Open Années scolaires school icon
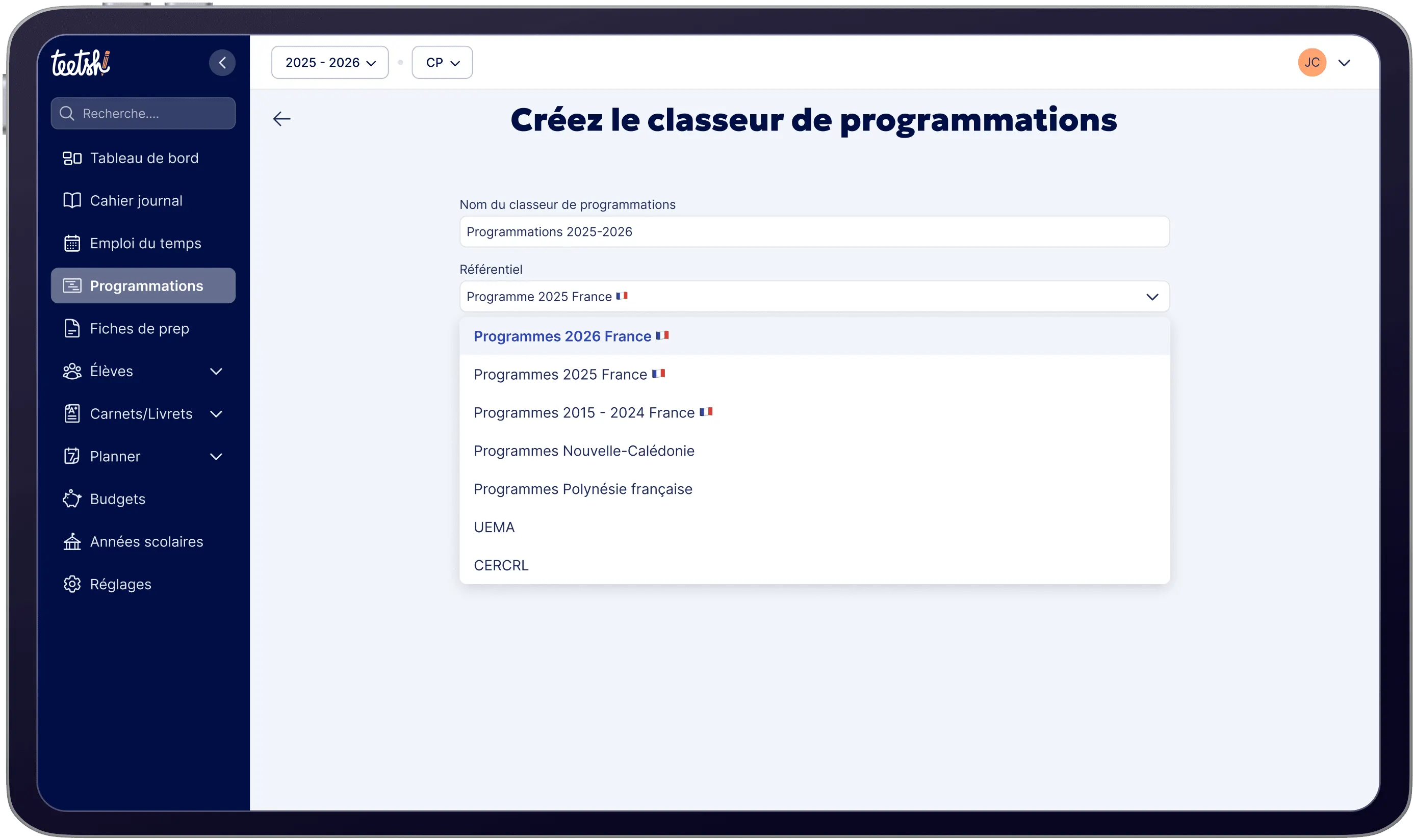Viewport: 1413px width, 840px height. point(72,541)
